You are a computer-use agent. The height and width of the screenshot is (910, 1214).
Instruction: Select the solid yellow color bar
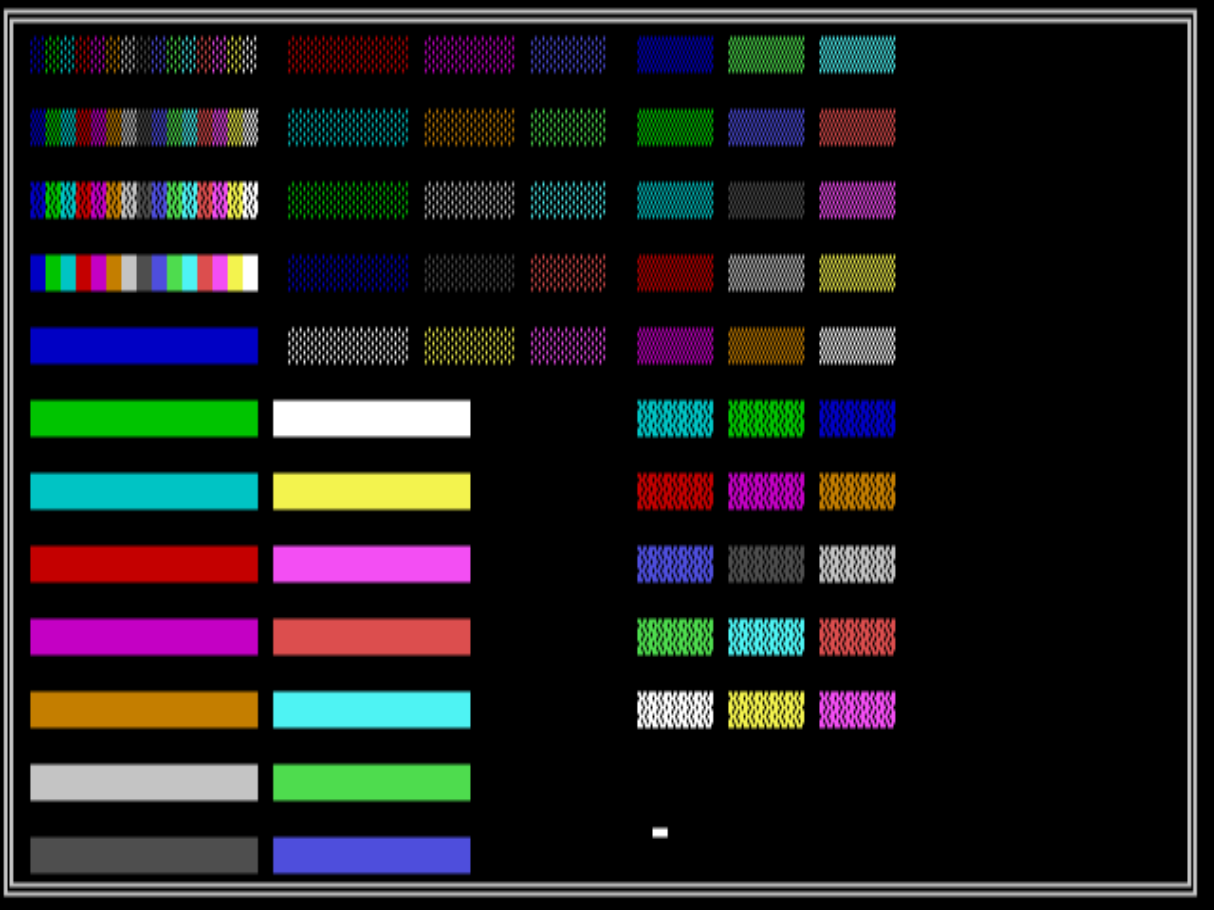[371, 491]
